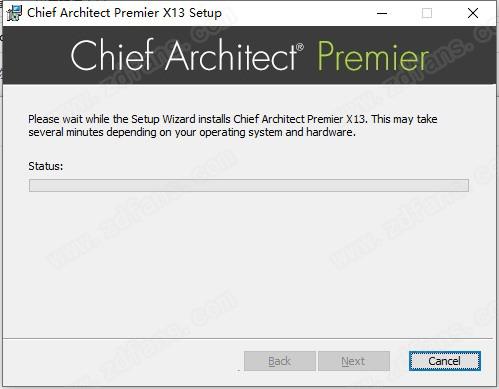Click the disabled maximize window button
The width and height of the screenshot is (499, 389).
point(427,13)
